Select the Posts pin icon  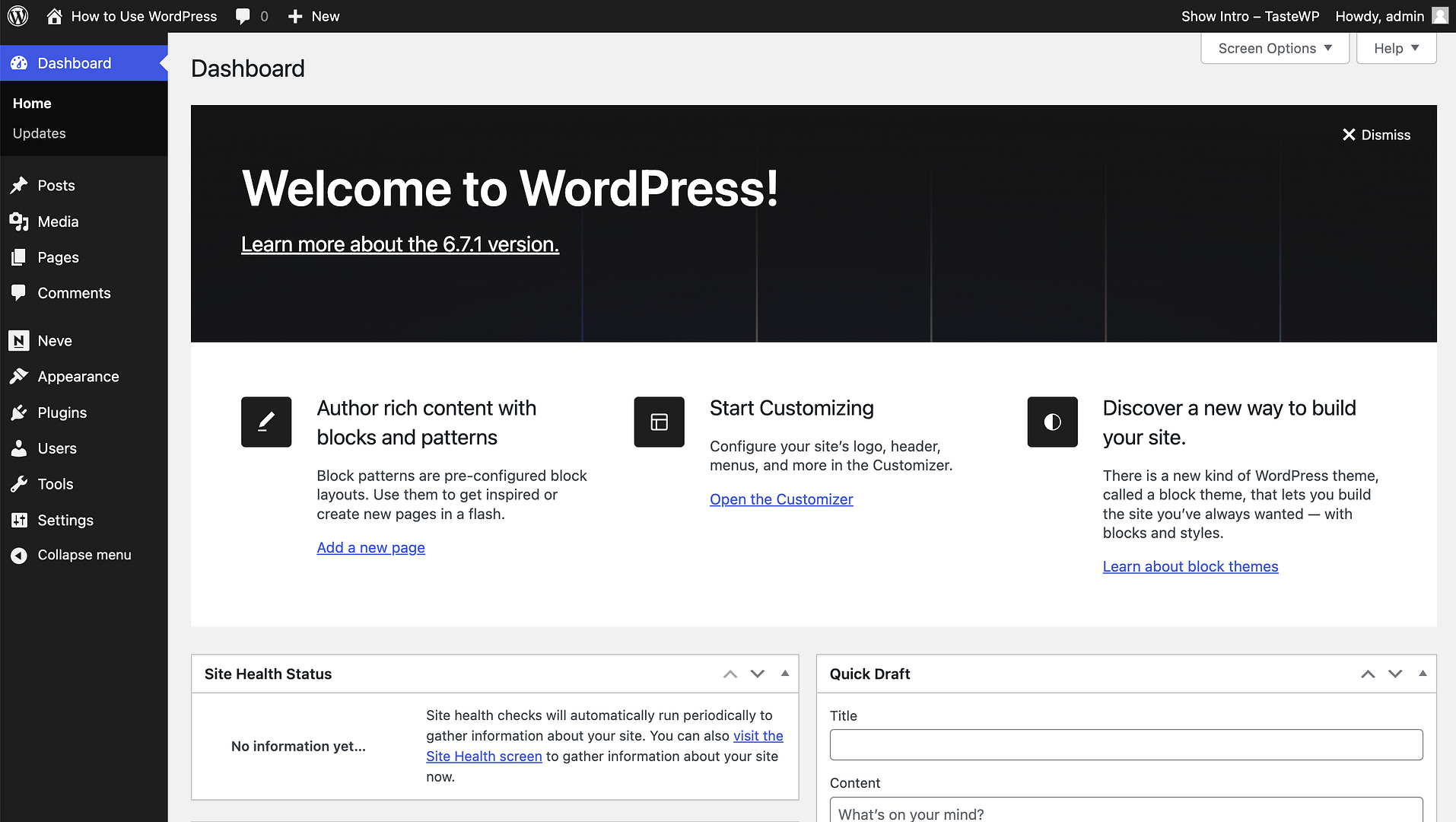20,185
